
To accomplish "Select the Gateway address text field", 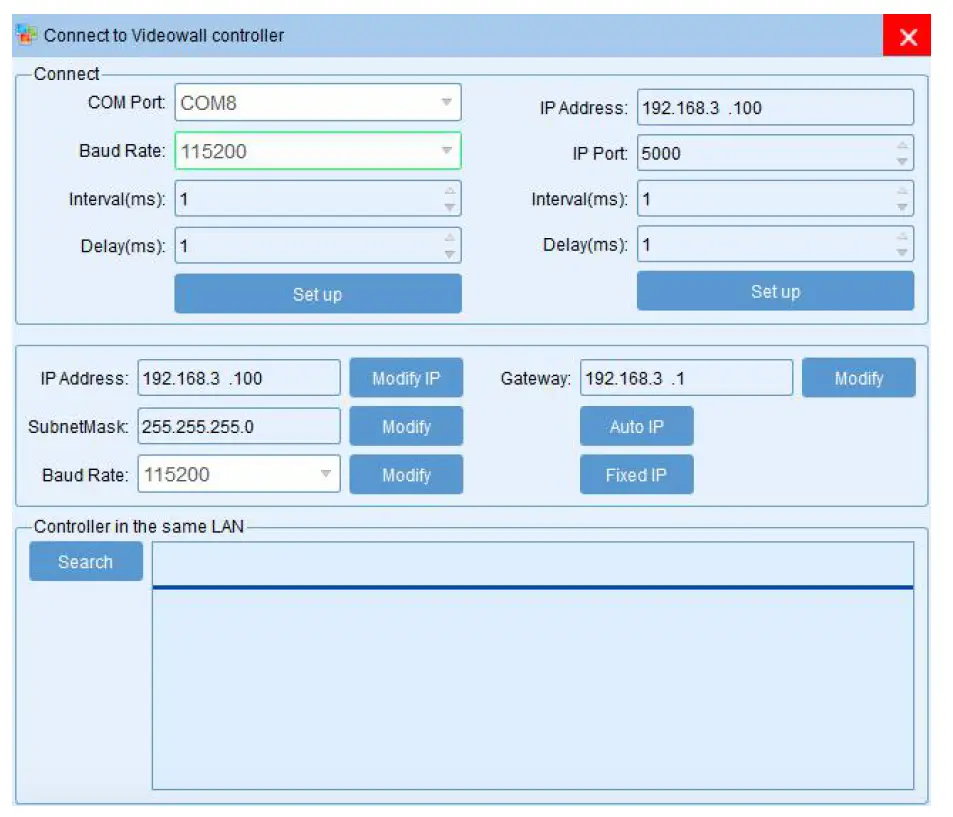I will 685,377.
